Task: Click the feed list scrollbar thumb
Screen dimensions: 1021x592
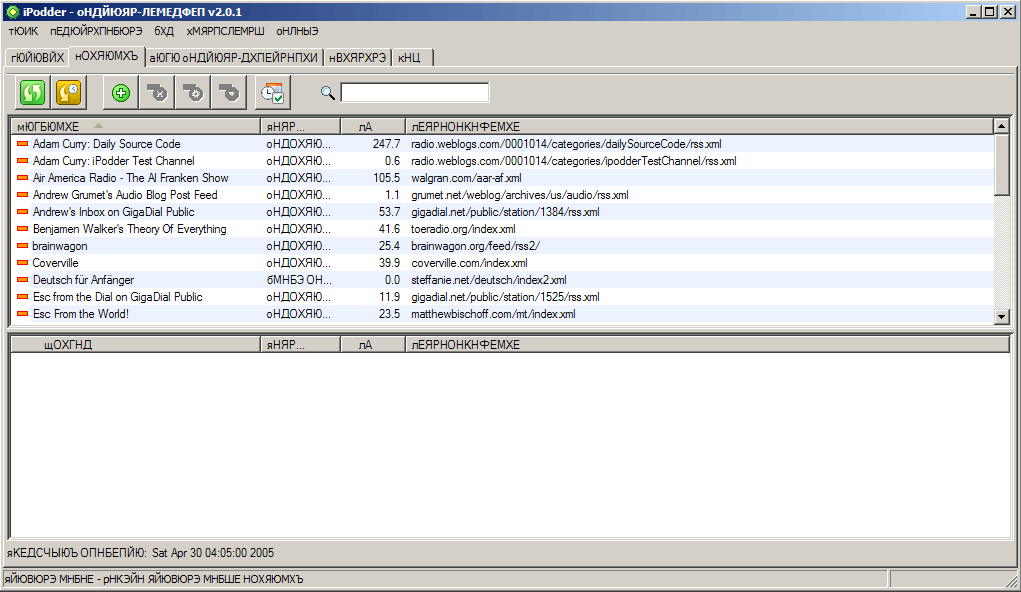Action: (1001, 165)
